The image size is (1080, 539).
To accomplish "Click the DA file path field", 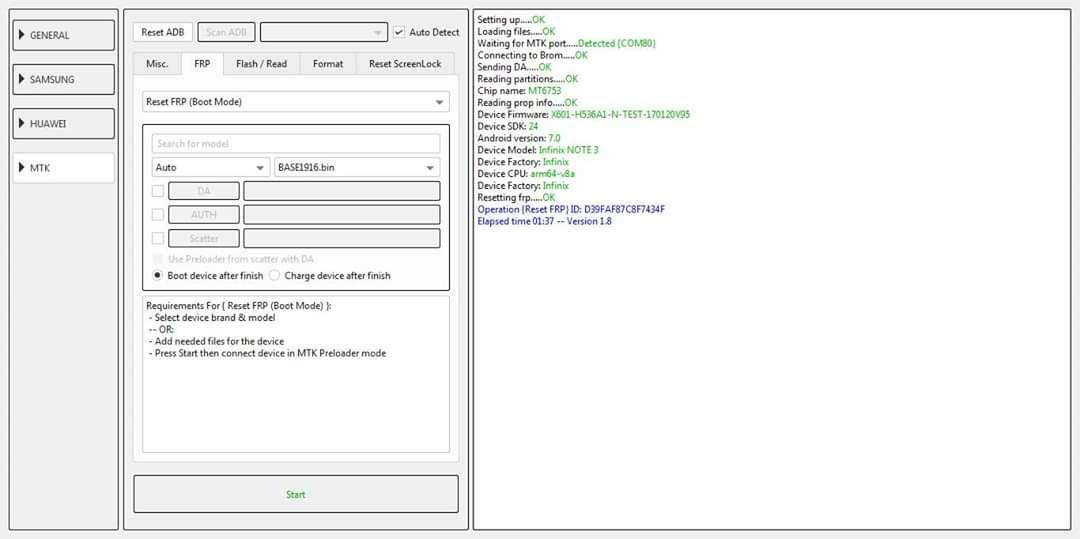I will (342, 191).
